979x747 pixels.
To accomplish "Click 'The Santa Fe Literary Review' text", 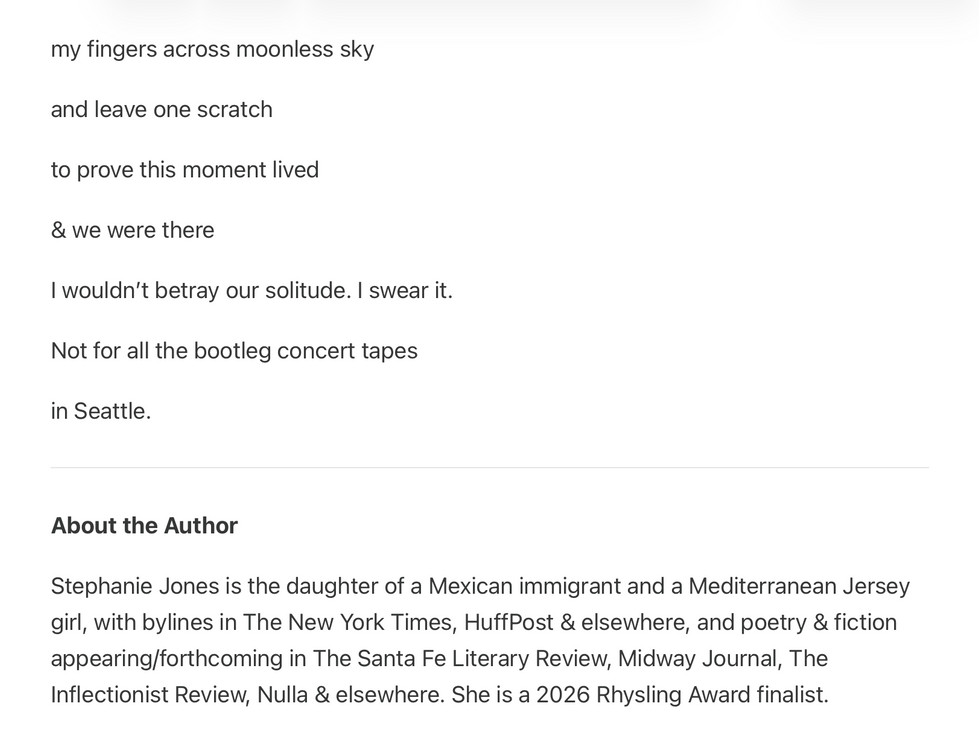I will click(x=460, y=659).
